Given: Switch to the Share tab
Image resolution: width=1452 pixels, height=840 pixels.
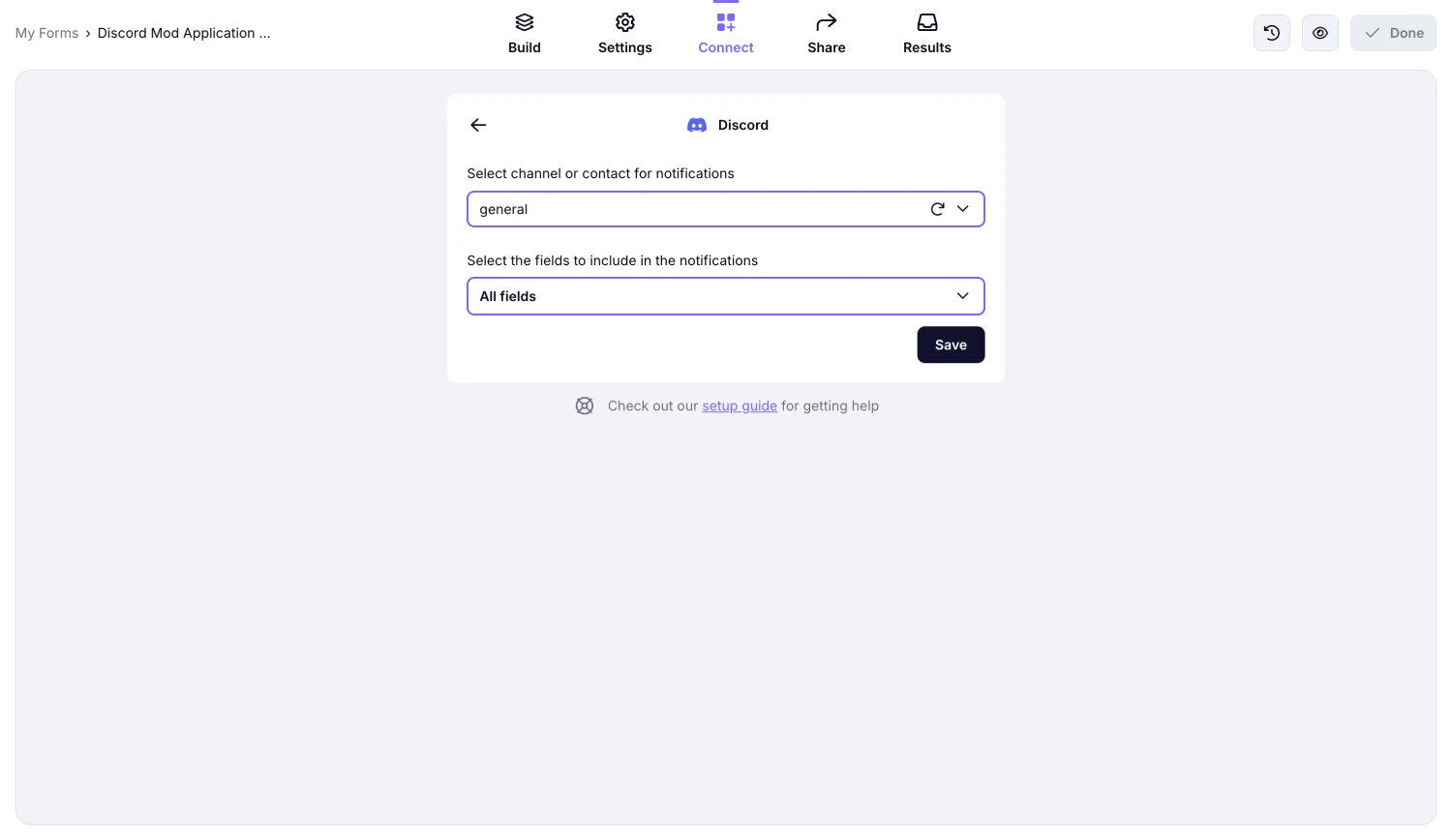Looking at the screenshot, I should pyautogui.click(x=826, y=33).
